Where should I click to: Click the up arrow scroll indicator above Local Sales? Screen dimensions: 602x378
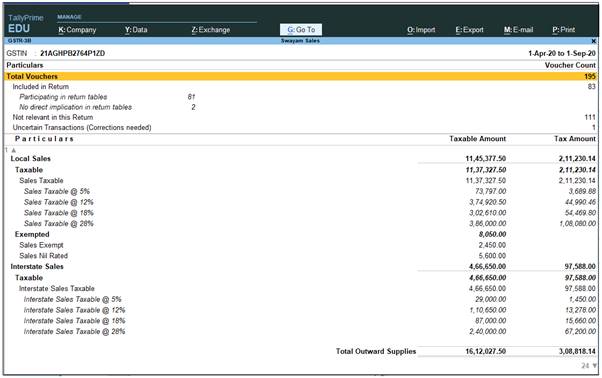[x=13, y=150]
